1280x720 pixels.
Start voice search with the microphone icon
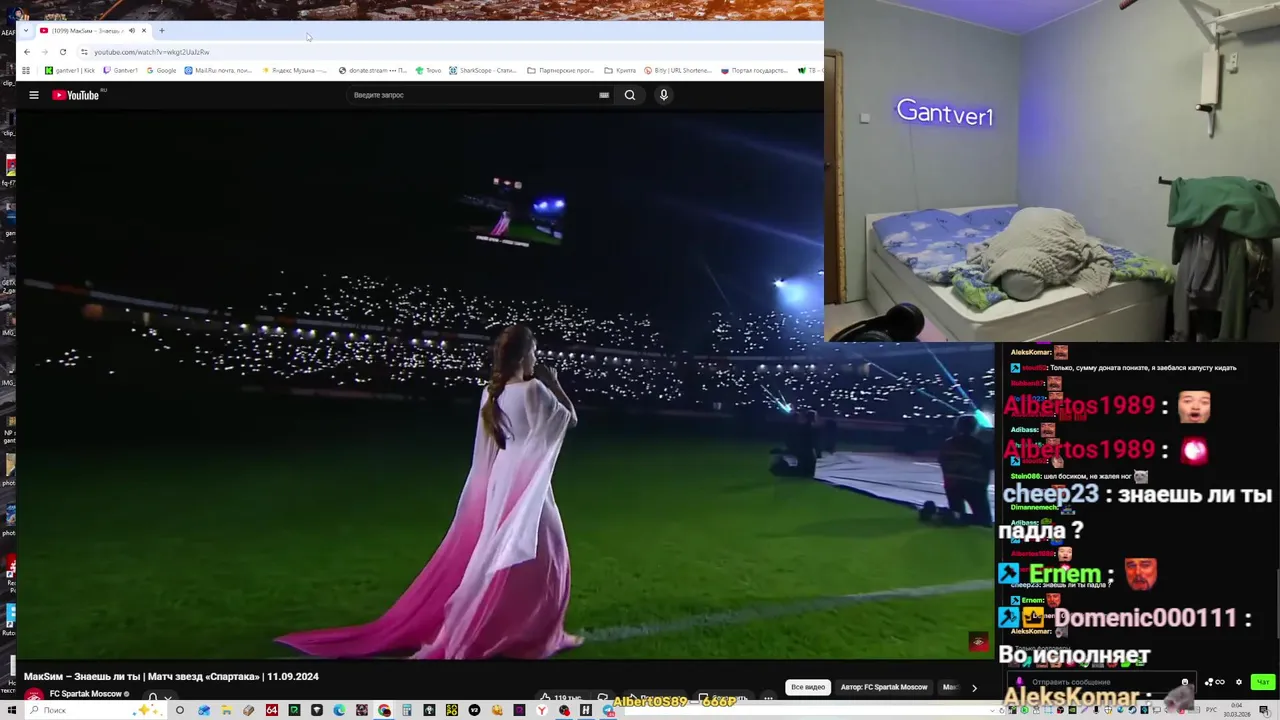(663, 95)
